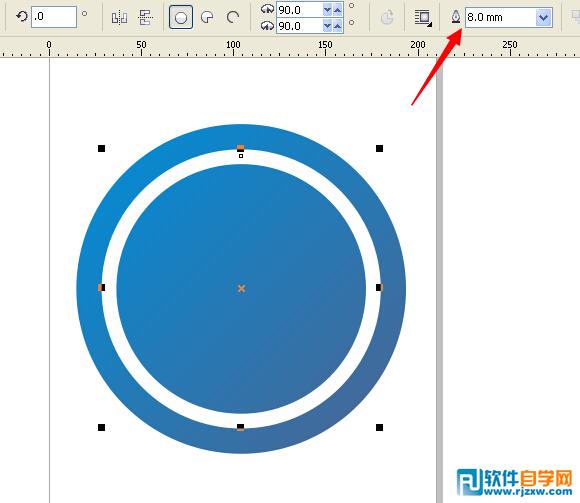Select the Ellipse shape mode button
Screen dimensions: 580x503
click(181, 17)
